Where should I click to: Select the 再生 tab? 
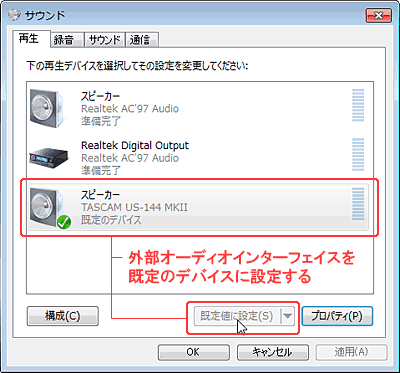tap(31, 39)
